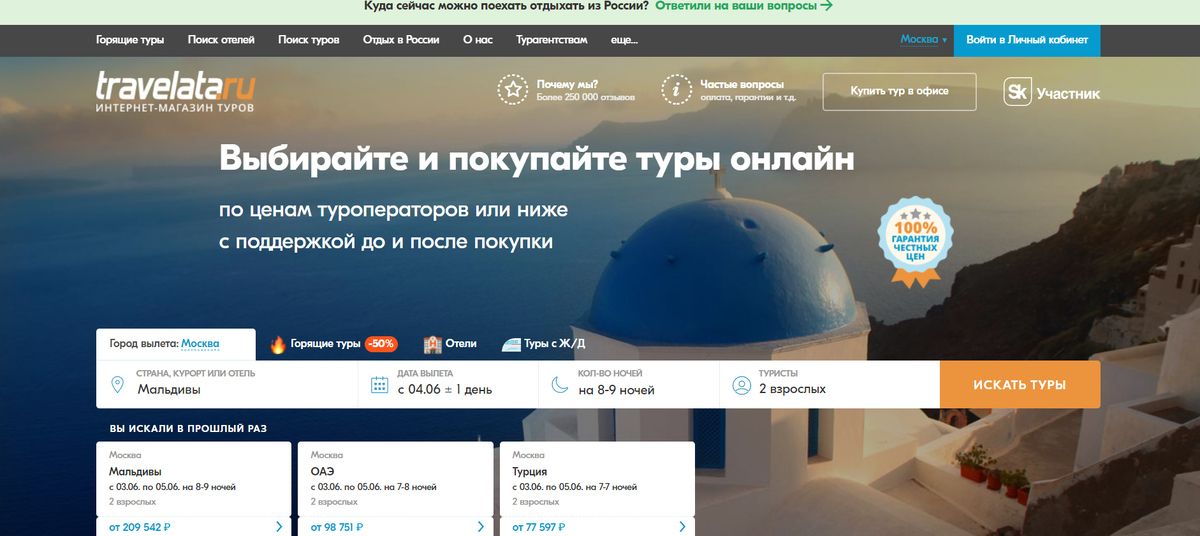Click the price от 77 597 ₽
This screenshot has width=1200, height=536.
pos(538,527)
